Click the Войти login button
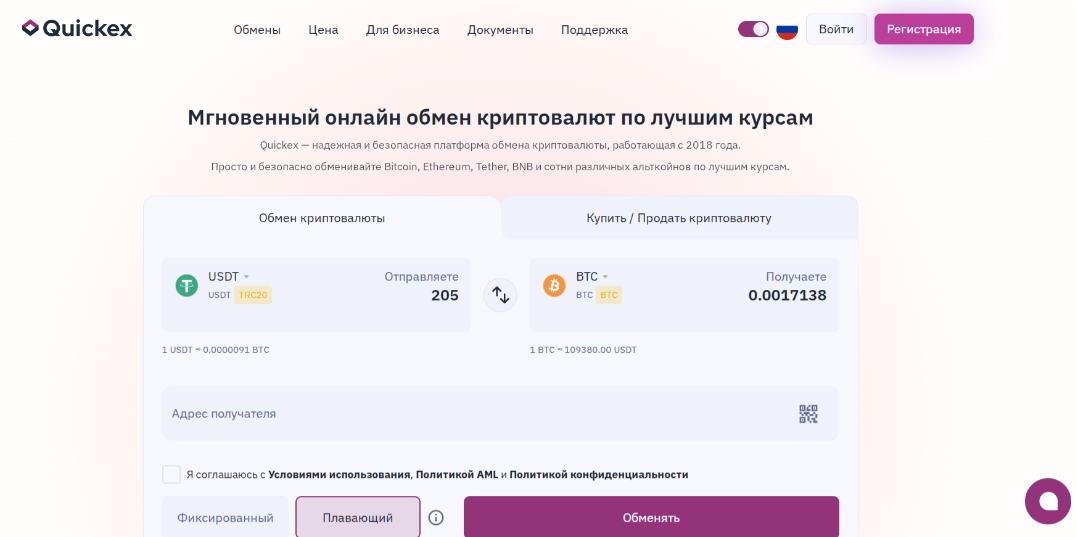This screenshot has width=1076, height=537. pos(836,29)
